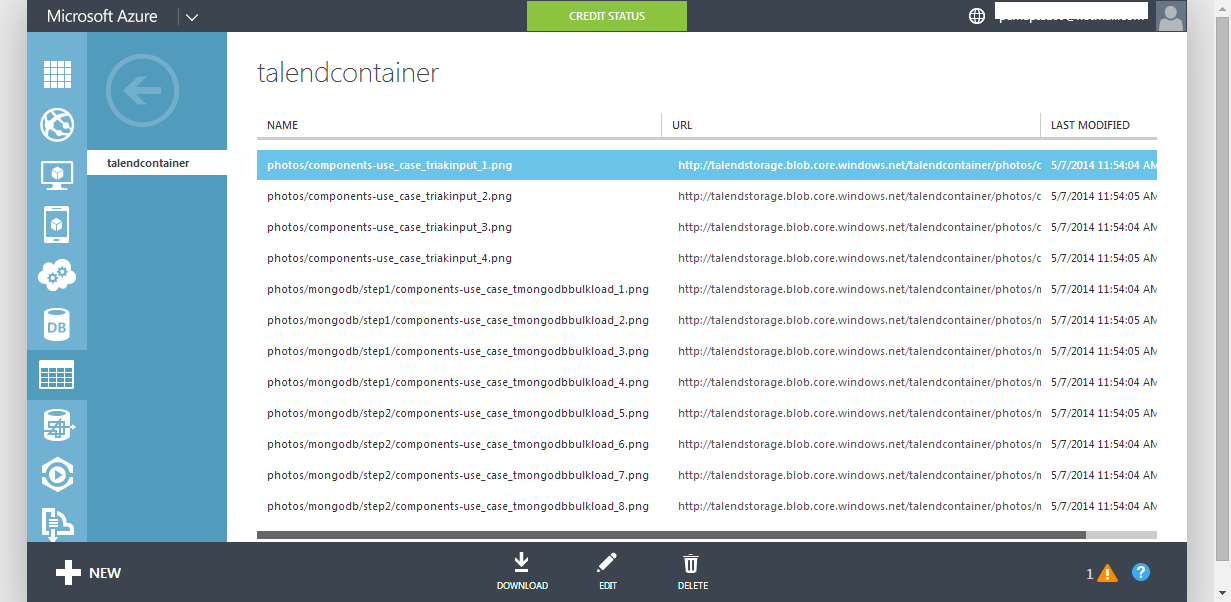
Task: Click the Microsoft Azure logo text
Action: 102,16
